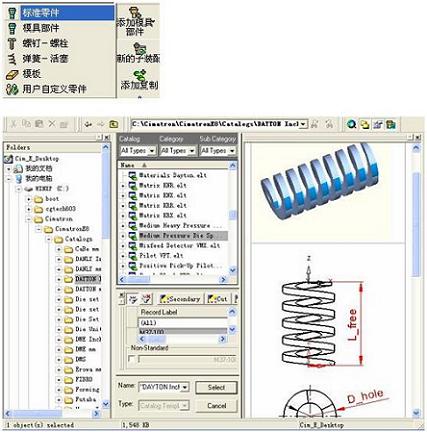Click the paste toolbar icon

[39, 124]
